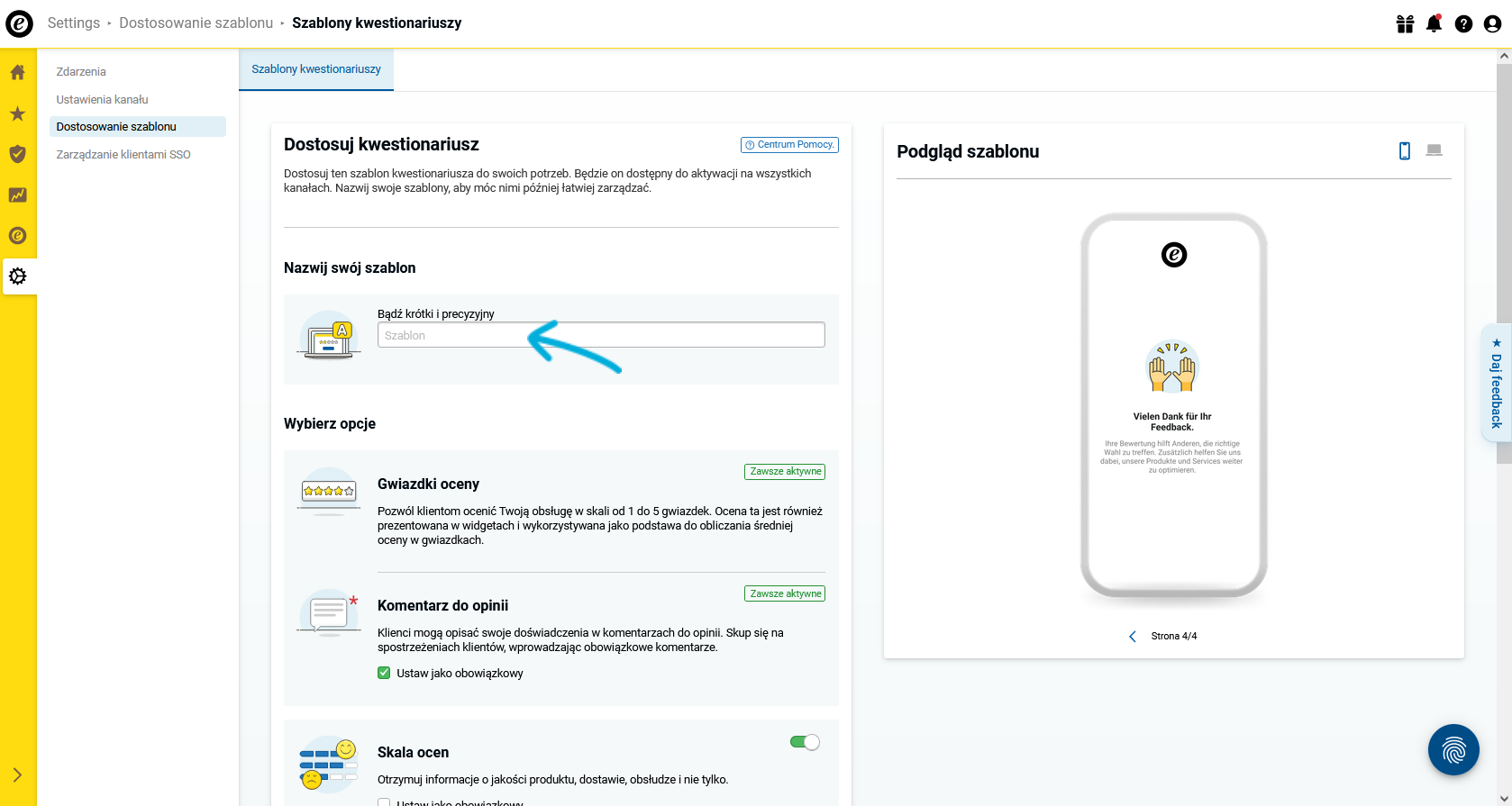Screen dimensions: 1512x806
Task: Switch preview to desktop laptop view
Action: [x=1434, y=150]
